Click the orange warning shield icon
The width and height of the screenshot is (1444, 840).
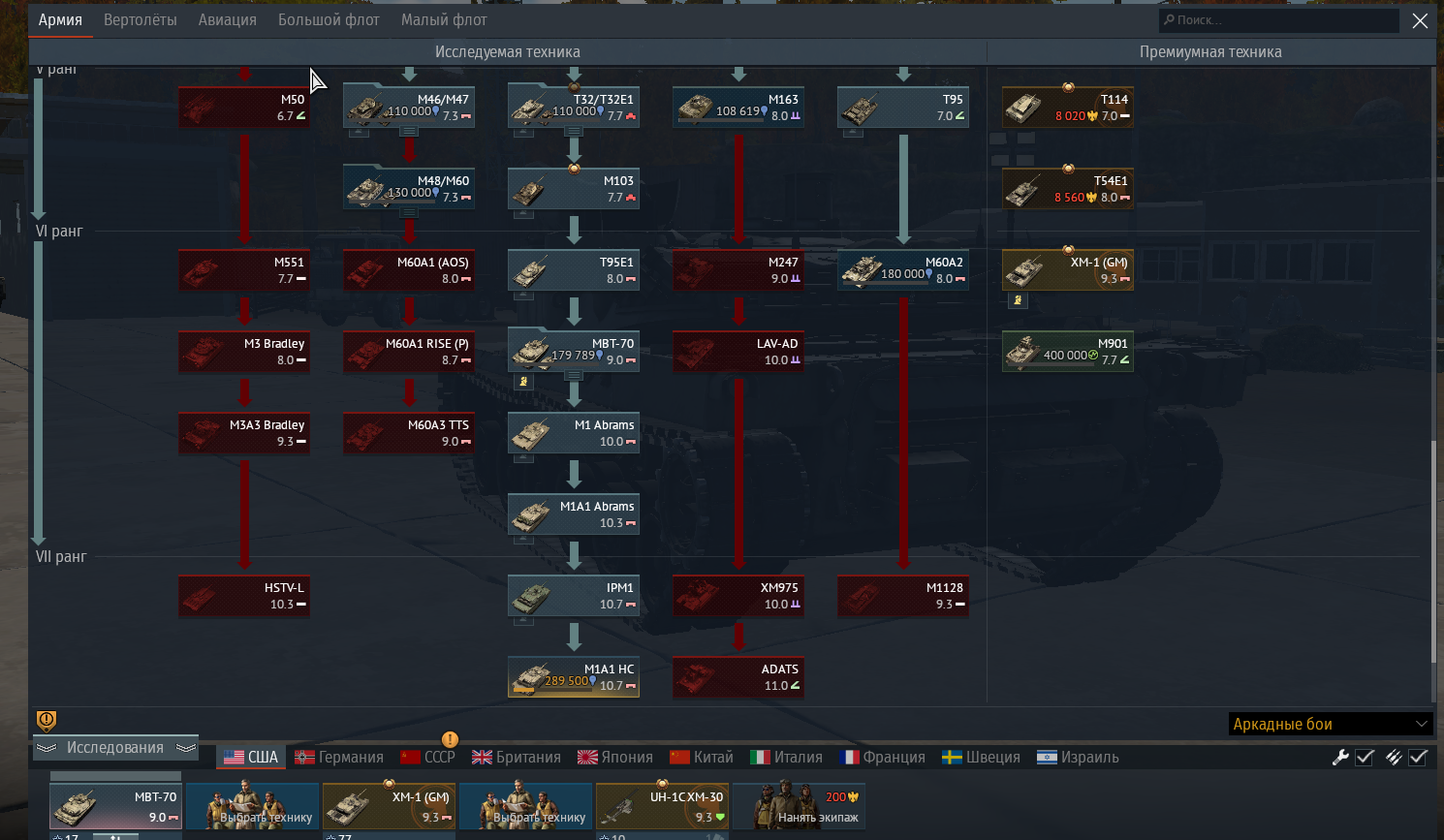47,720
